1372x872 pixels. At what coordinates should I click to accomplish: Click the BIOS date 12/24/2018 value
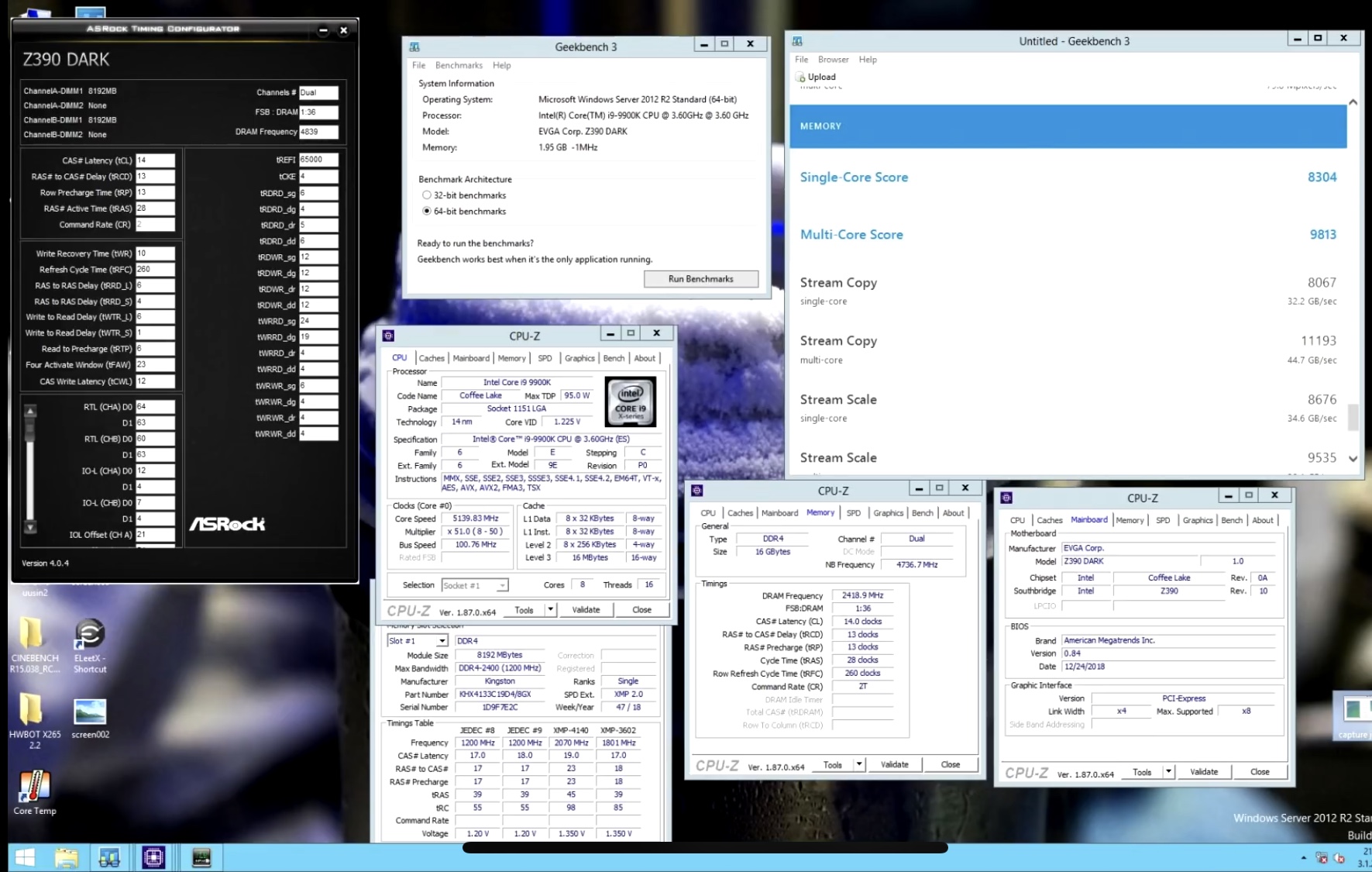1085,667
